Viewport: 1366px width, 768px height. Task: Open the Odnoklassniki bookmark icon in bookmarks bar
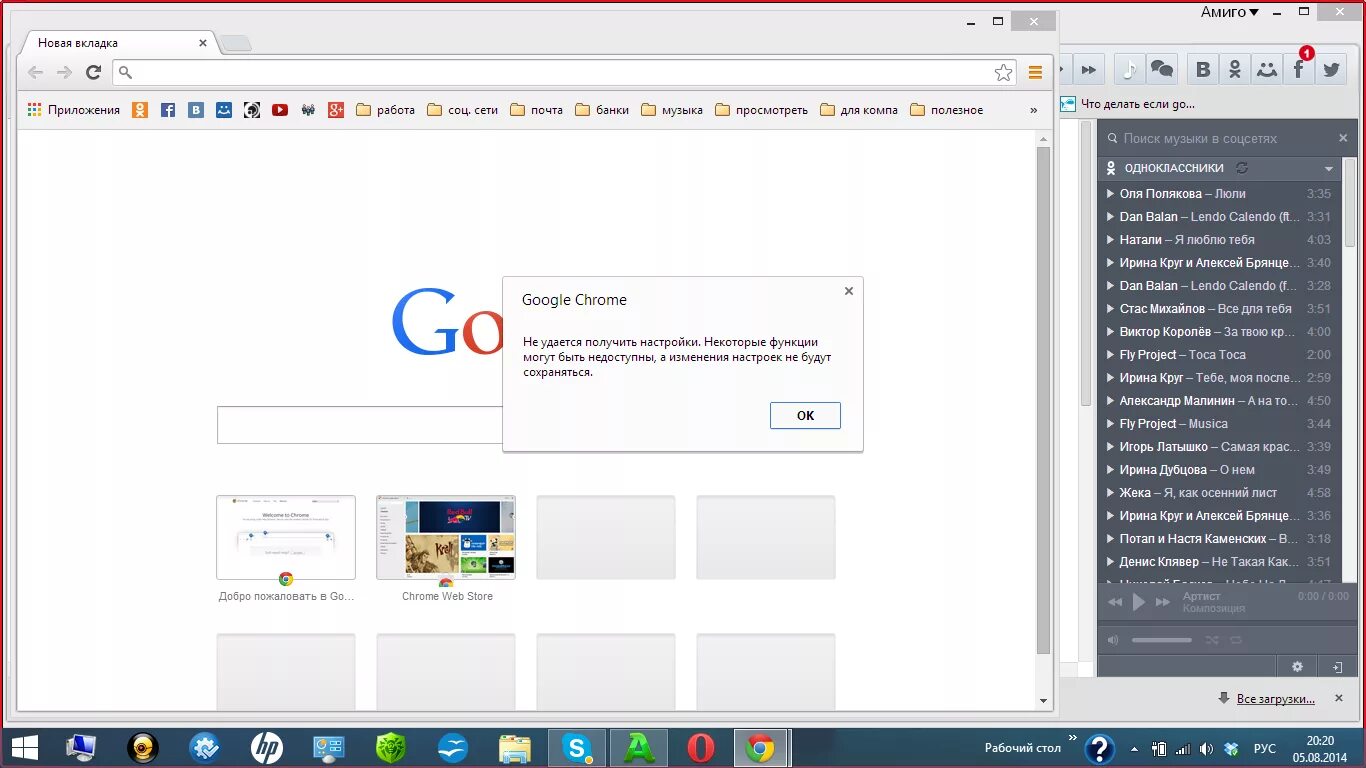click(140, 110)
